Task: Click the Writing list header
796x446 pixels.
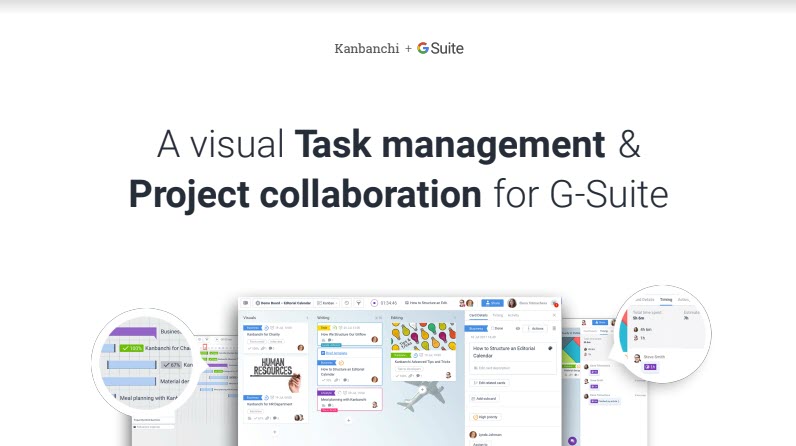Action: [323, 318]
